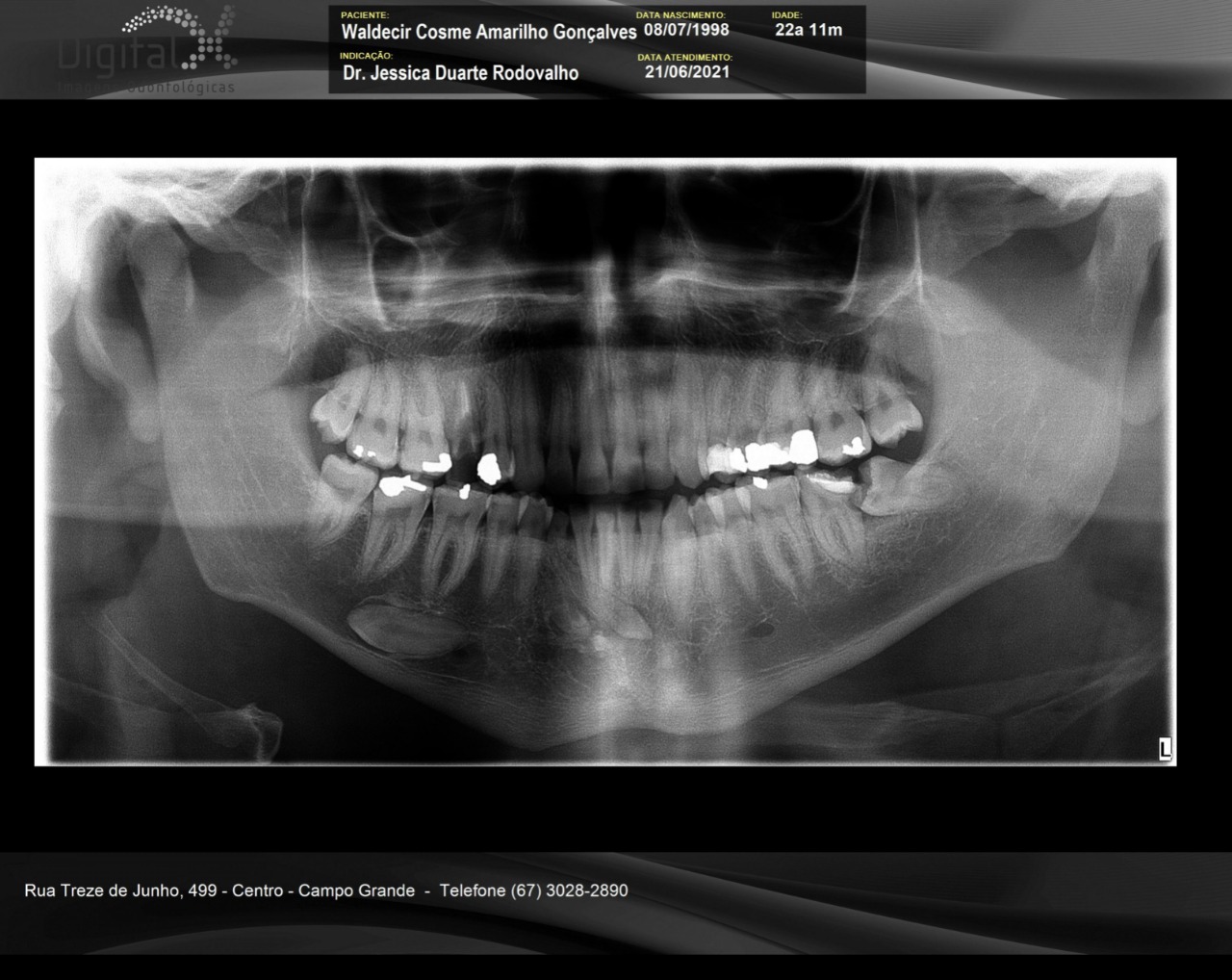Click the DATA ATENDIMENTO label

pos(684,58)
